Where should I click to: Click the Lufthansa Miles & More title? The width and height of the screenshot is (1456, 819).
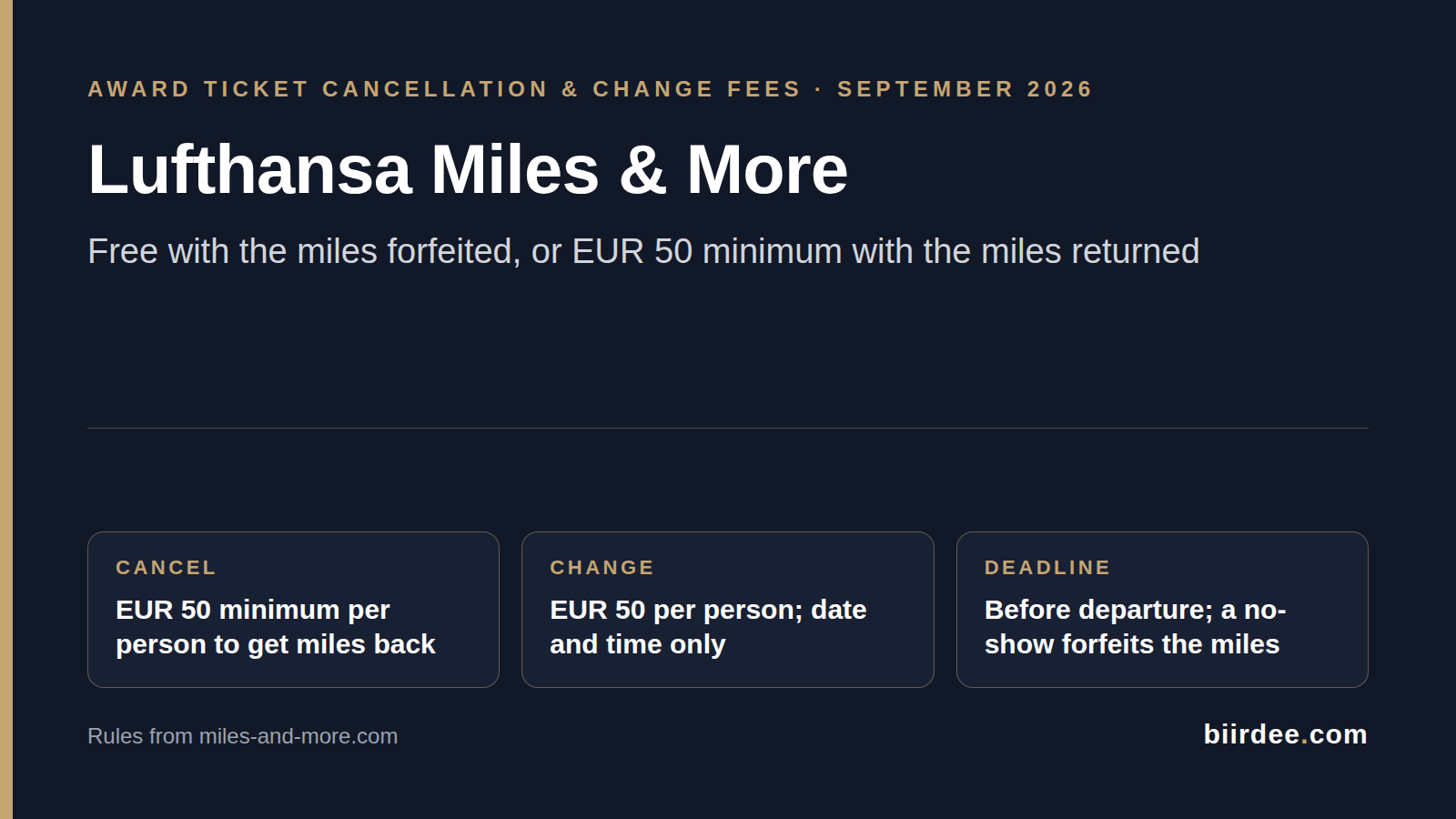click(x=468, y=169)
